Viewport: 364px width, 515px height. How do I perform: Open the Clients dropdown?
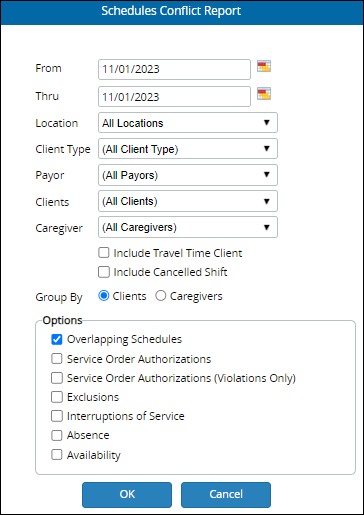click(188, 201)
